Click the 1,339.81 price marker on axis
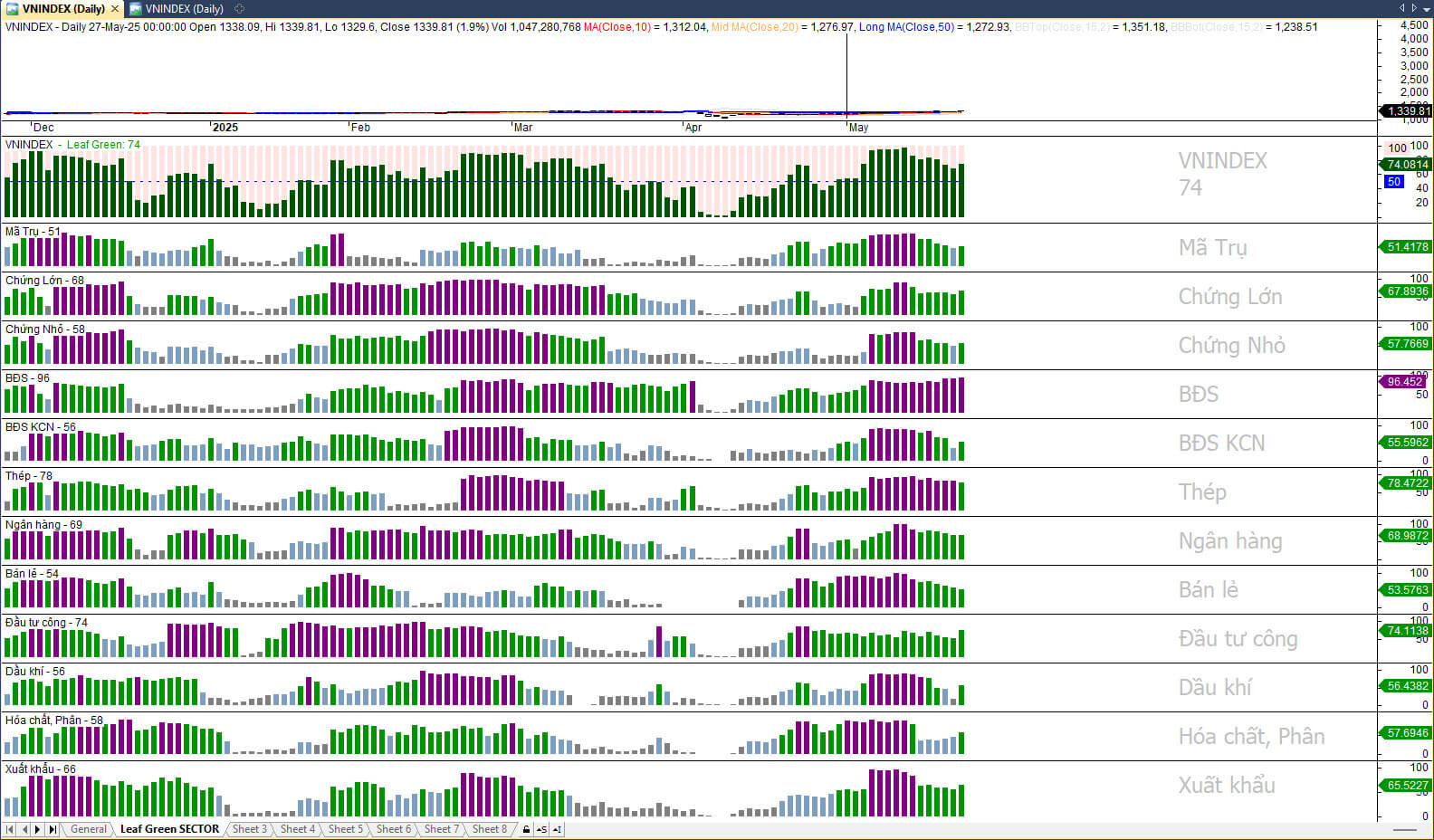 pos(1406,111)
